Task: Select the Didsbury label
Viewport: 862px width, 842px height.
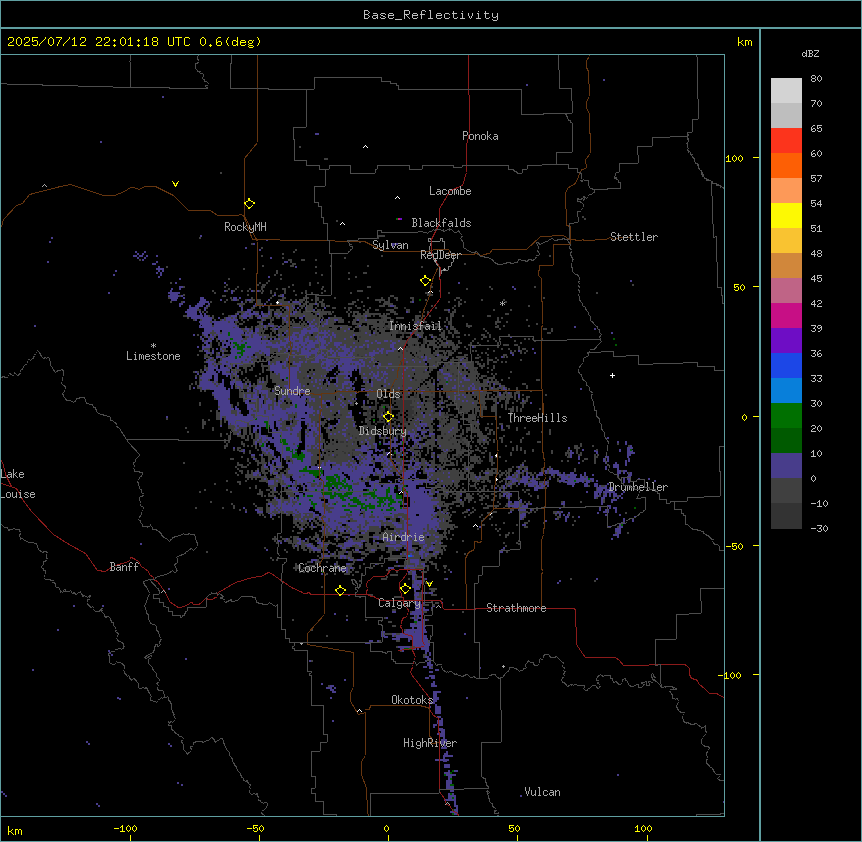Action: (383, 431)
